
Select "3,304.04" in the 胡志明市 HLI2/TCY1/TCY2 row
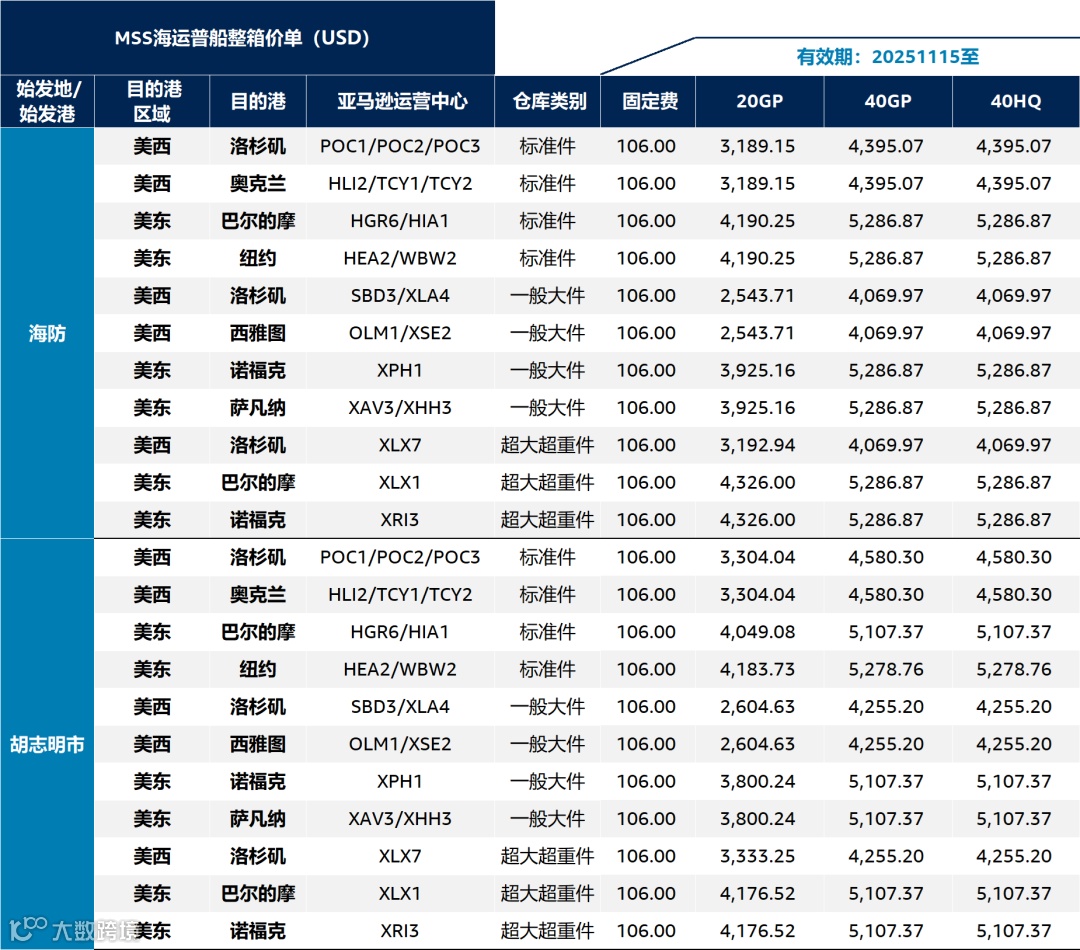758,595
